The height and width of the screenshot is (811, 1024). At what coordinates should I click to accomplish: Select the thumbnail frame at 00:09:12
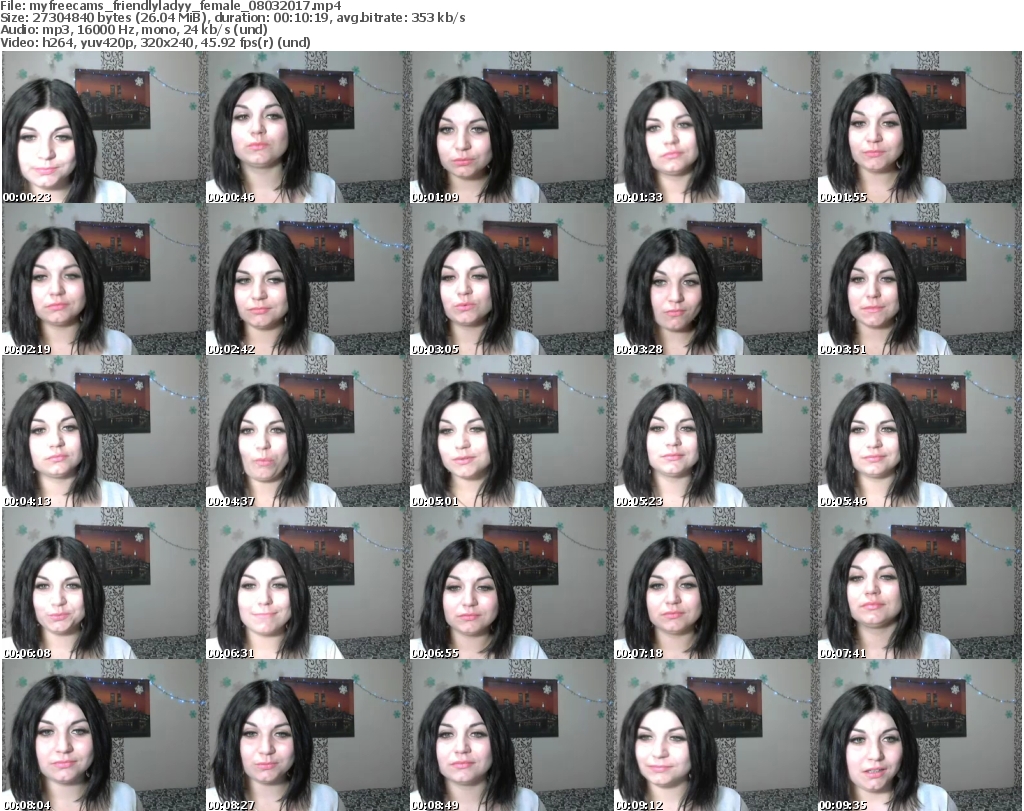[716, 735]
